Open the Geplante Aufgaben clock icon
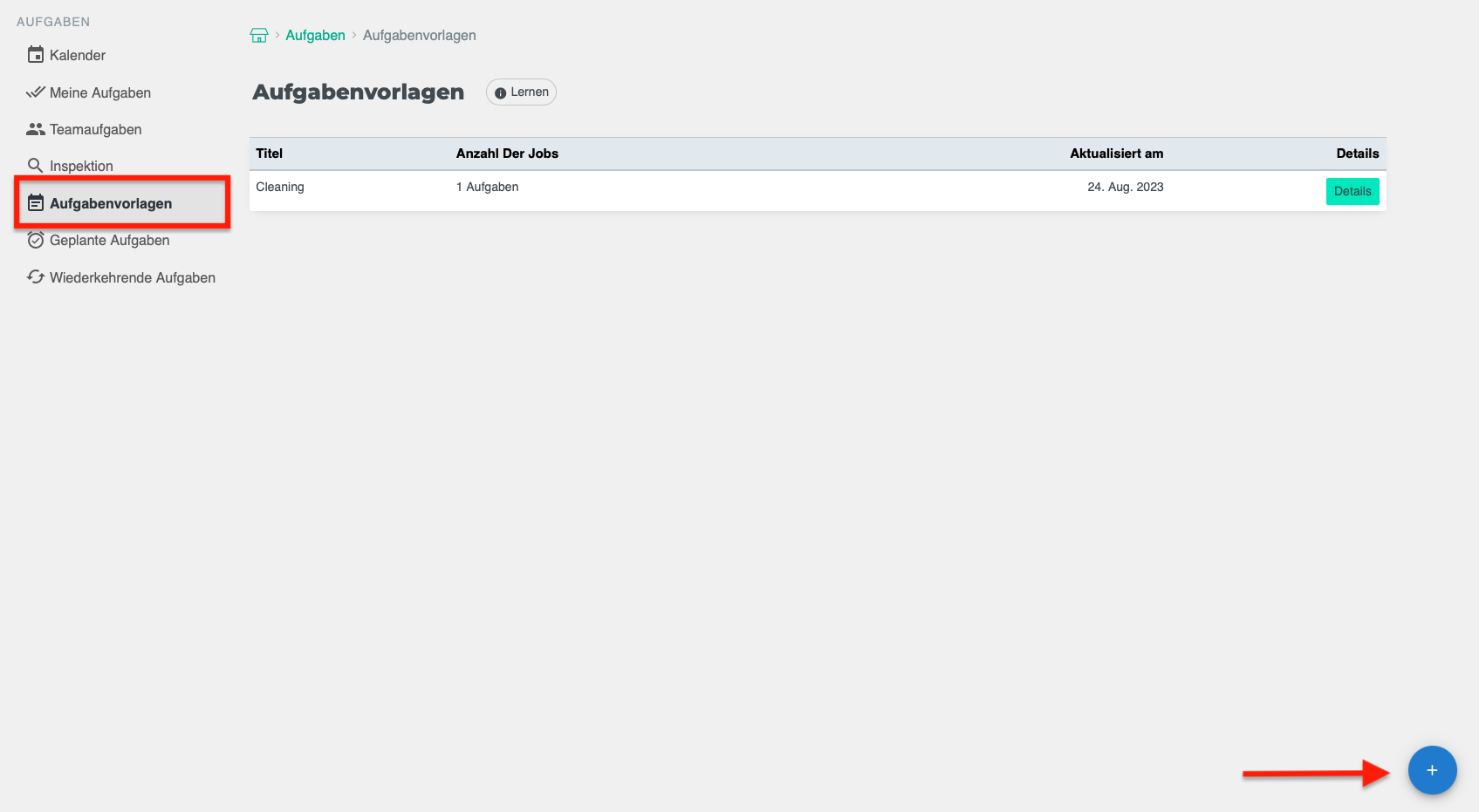Screen dimensions: 1479x812 point(35,239)
